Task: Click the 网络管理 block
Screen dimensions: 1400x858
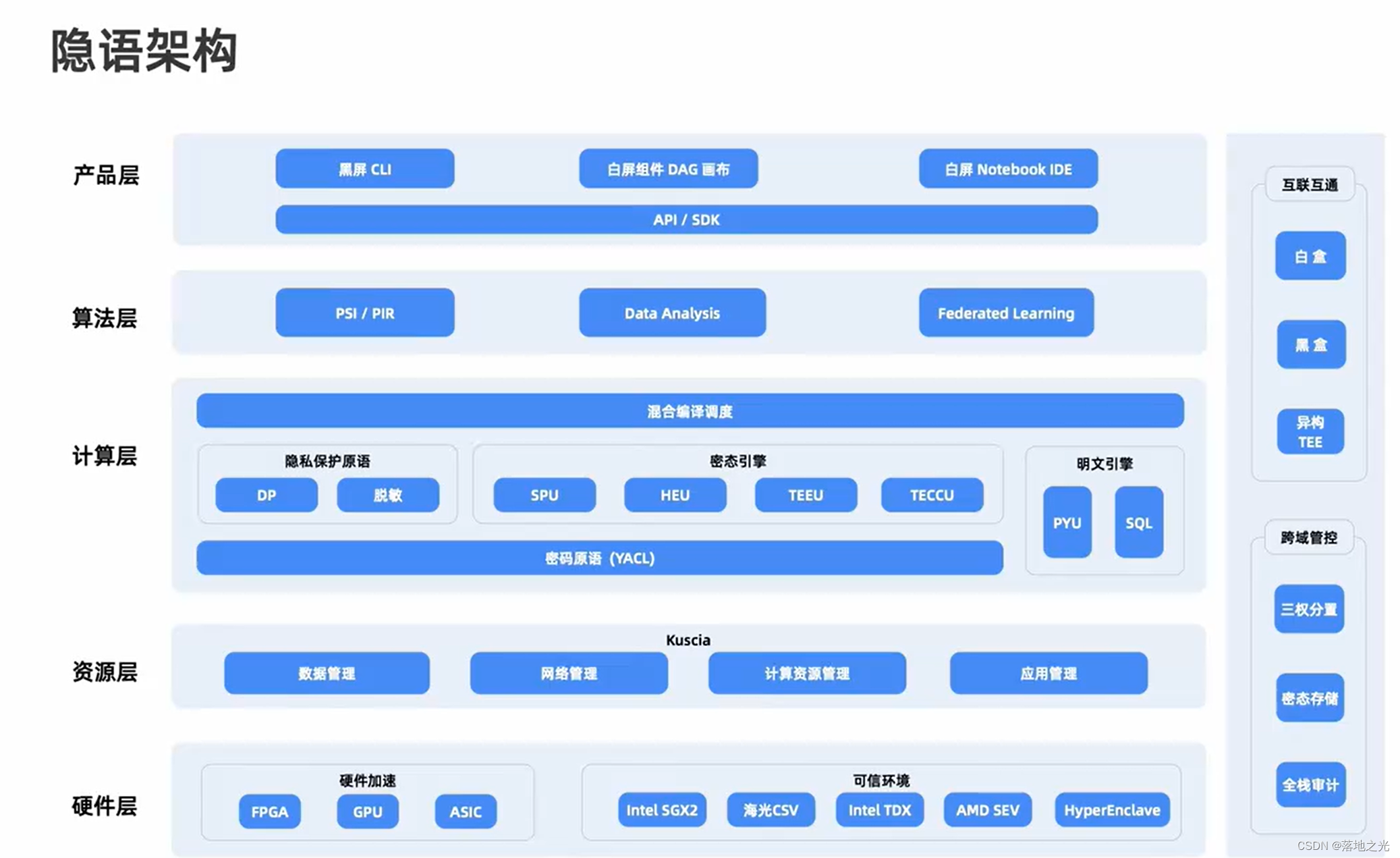Action: click(569, 672)
